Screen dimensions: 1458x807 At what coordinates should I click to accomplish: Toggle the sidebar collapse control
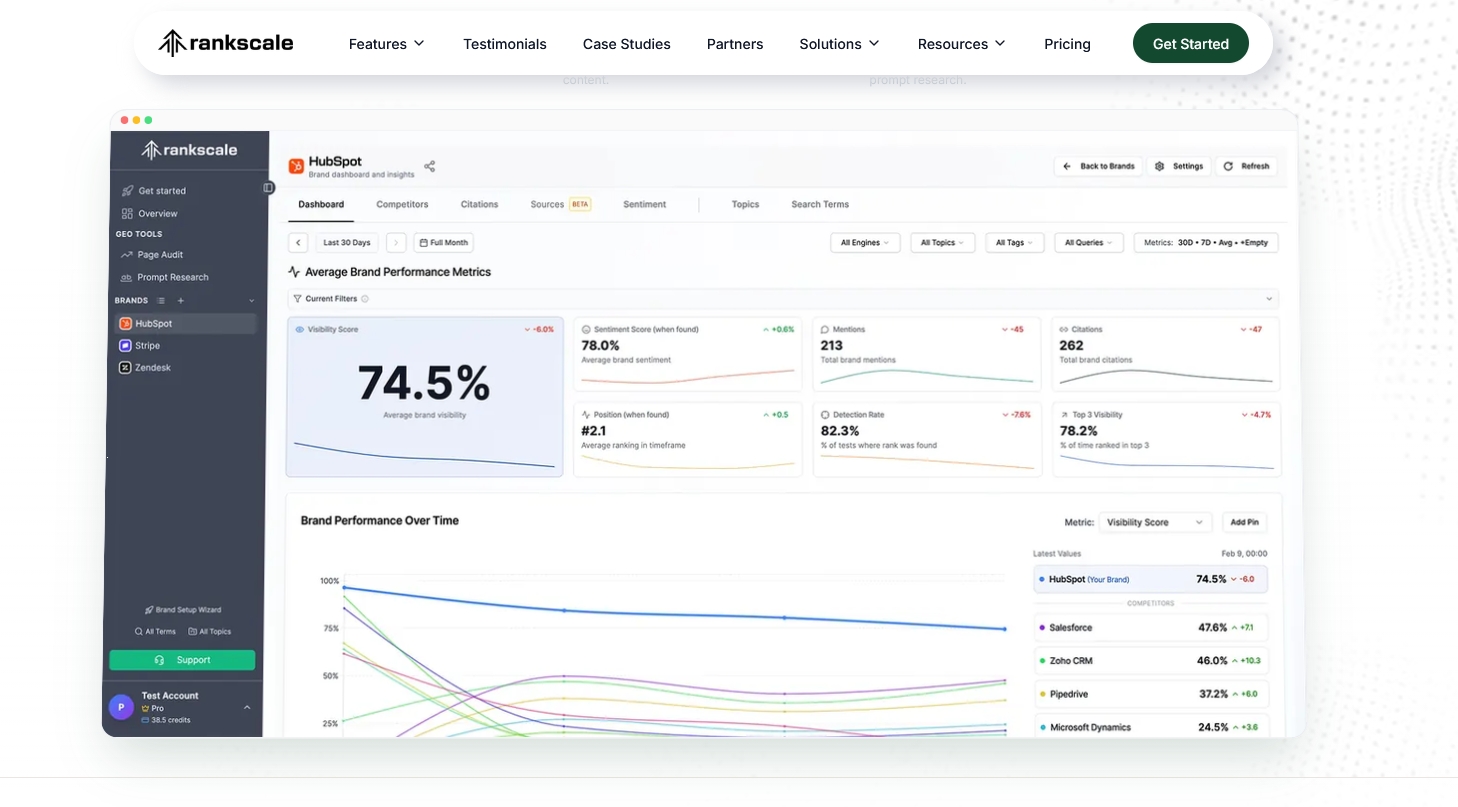coord(268,188)
